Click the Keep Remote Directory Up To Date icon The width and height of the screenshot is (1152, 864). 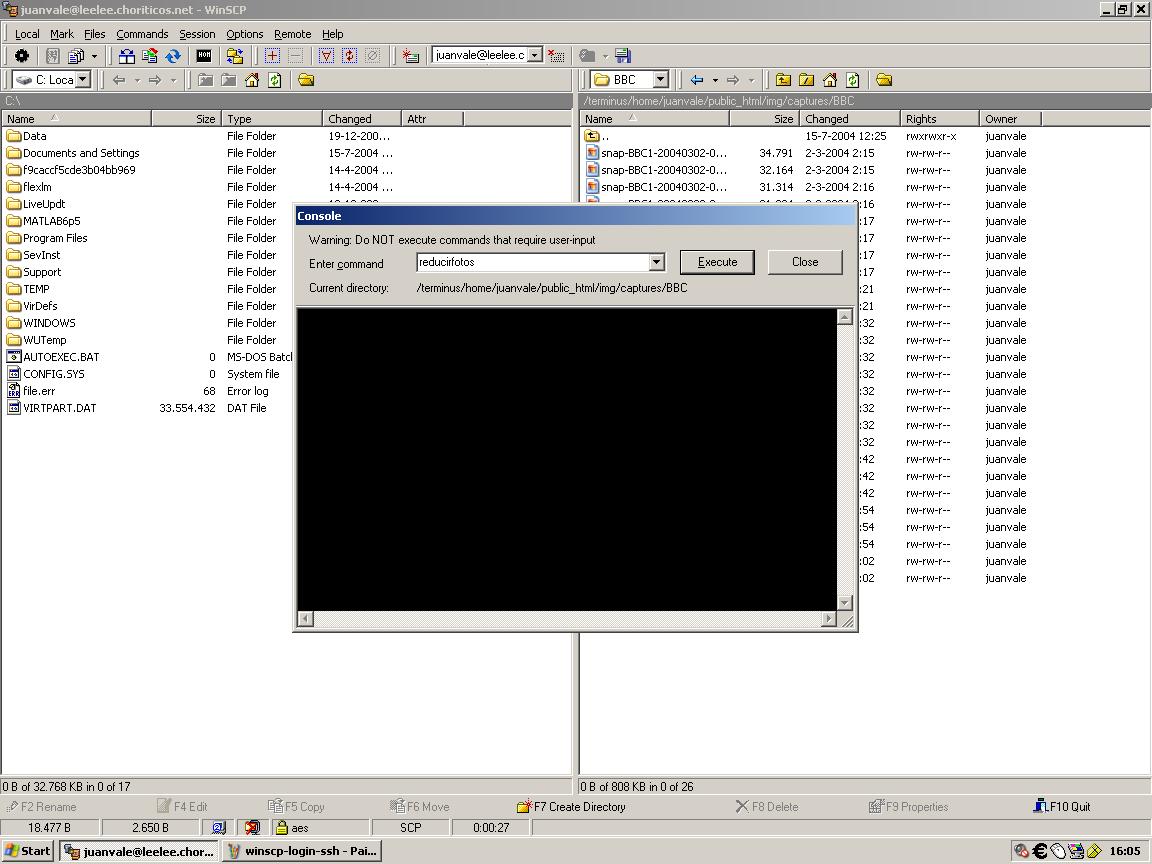click(149, 56)
